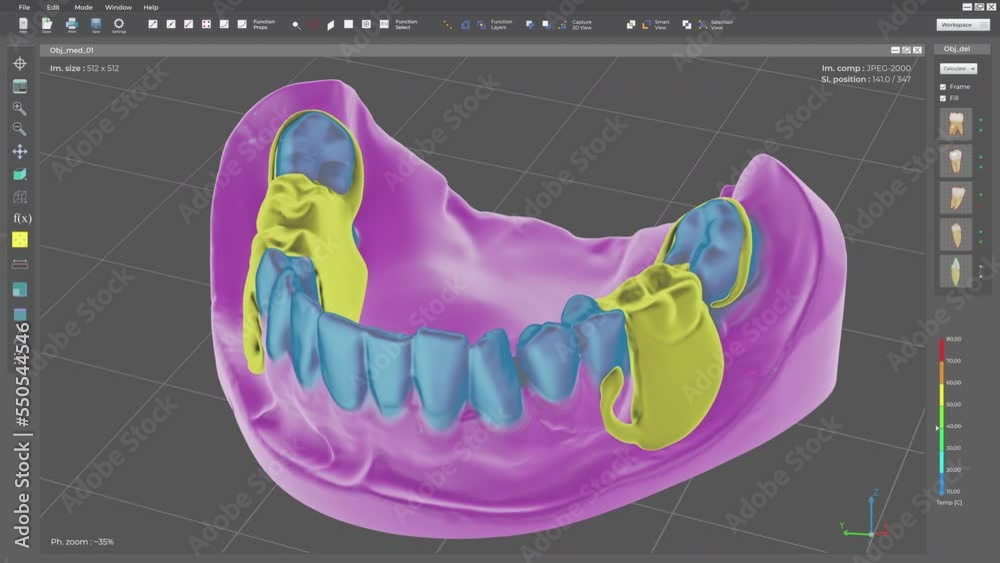1000x563 pixels.
Task: Click the Save floppy disk icon
Action: point(96,25)
